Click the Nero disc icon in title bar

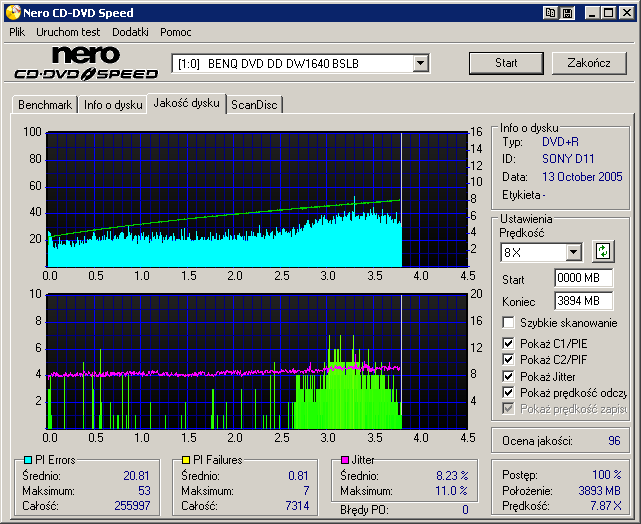pos(13,13)
